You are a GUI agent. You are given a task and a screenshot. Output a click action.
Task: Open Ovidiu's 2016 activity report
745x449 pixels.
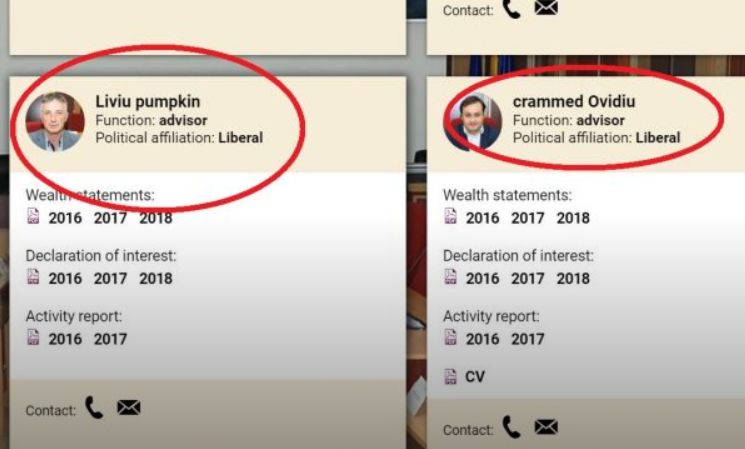[x=482, y=339]
